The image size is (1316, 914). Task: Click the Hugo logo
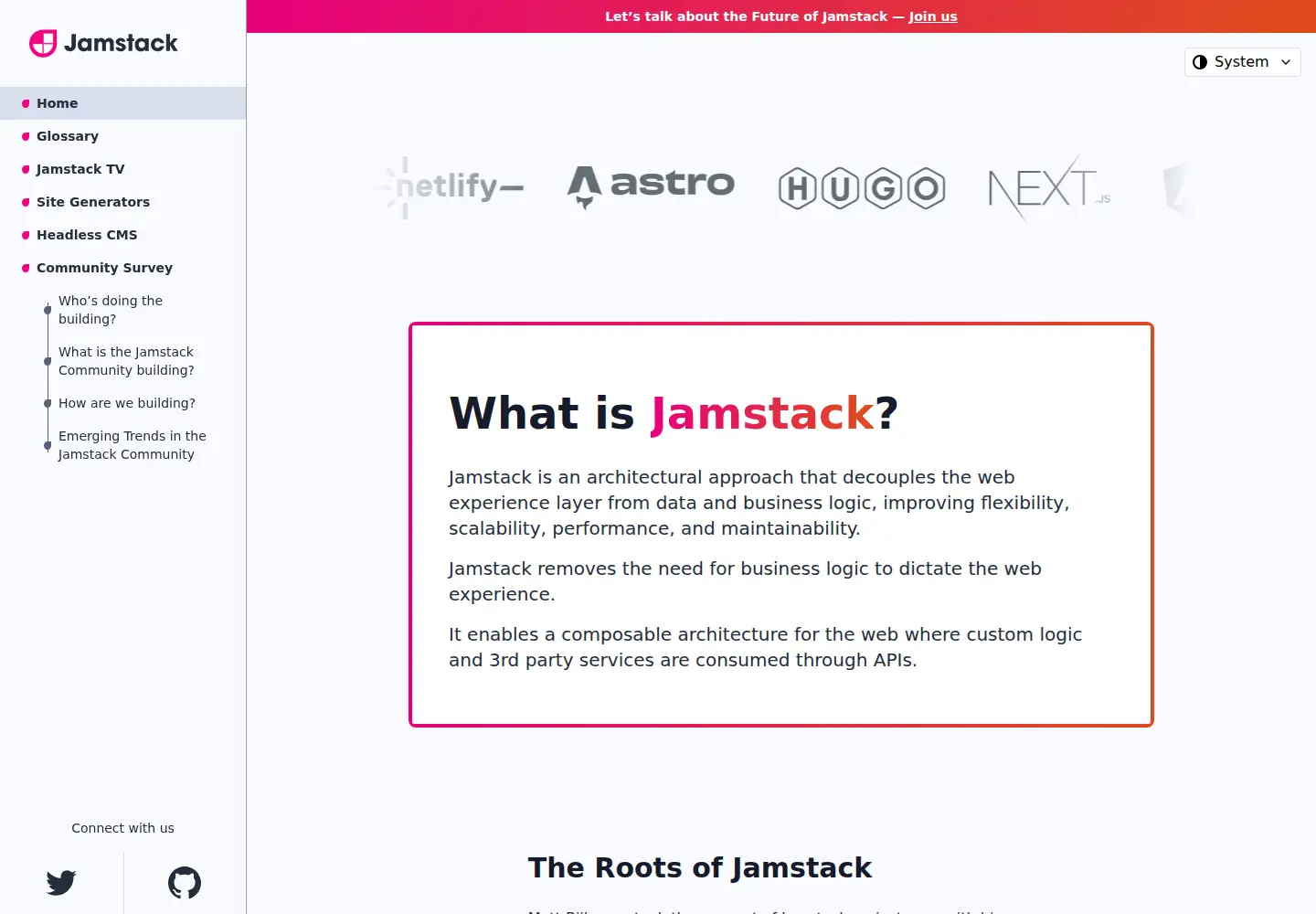pyautogui.click(x=862, y=188)
